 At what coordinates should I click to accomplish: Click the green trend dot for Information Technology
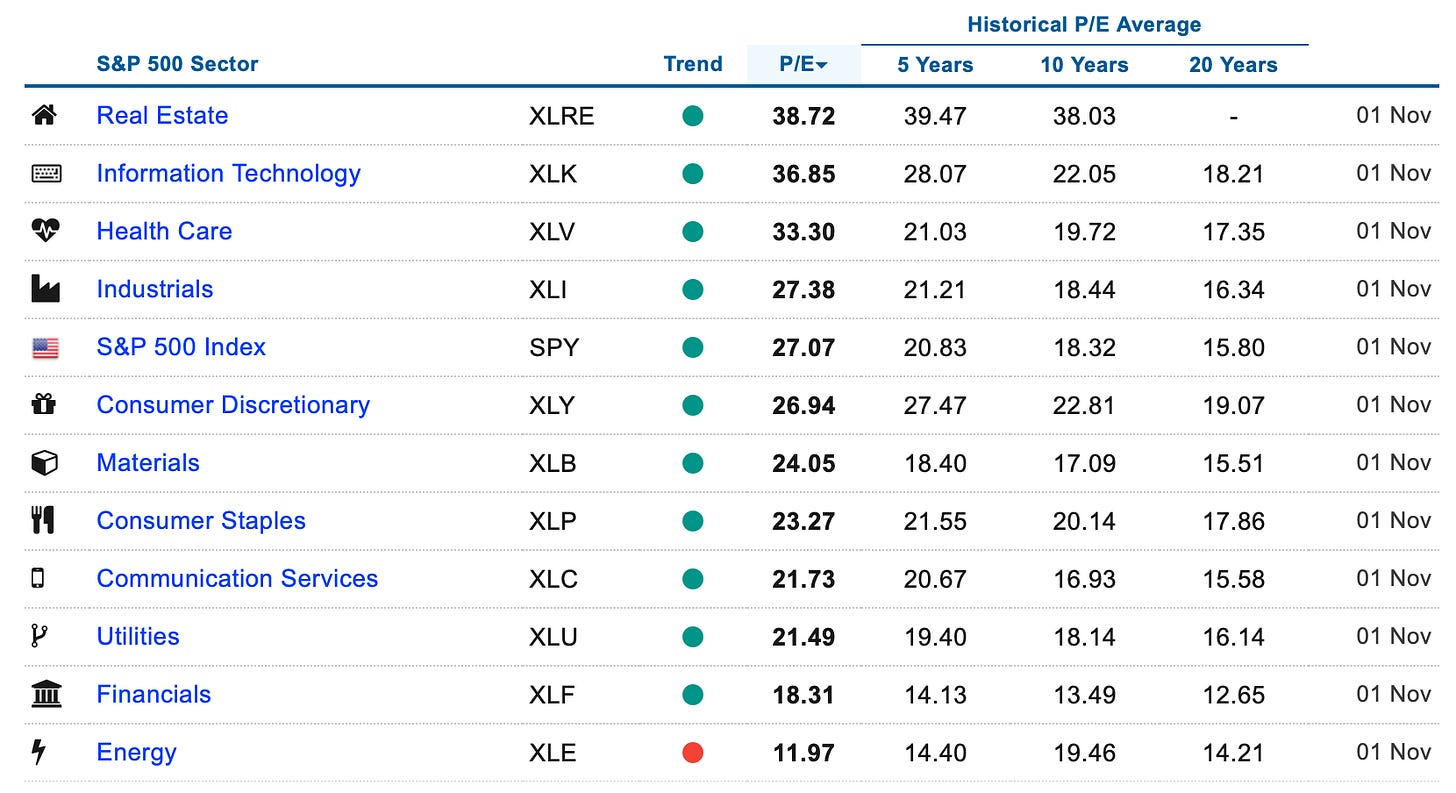click(693, 174)
